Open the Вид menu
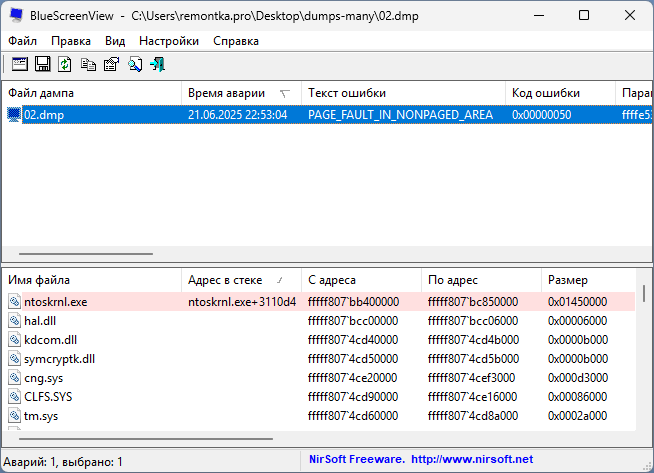The image size is (654, 473). pyautogui.click(x=115, y=41)
